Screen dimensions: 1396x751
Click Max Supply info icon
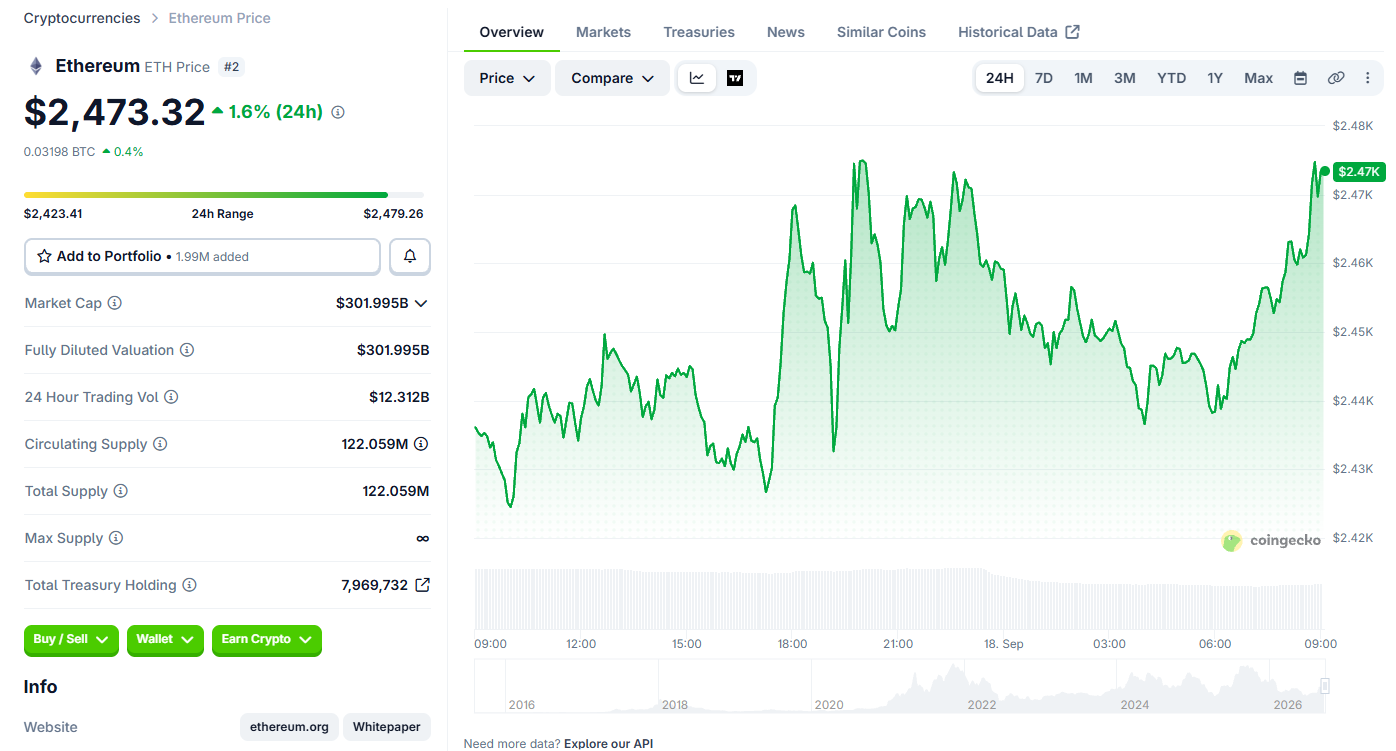116,538
